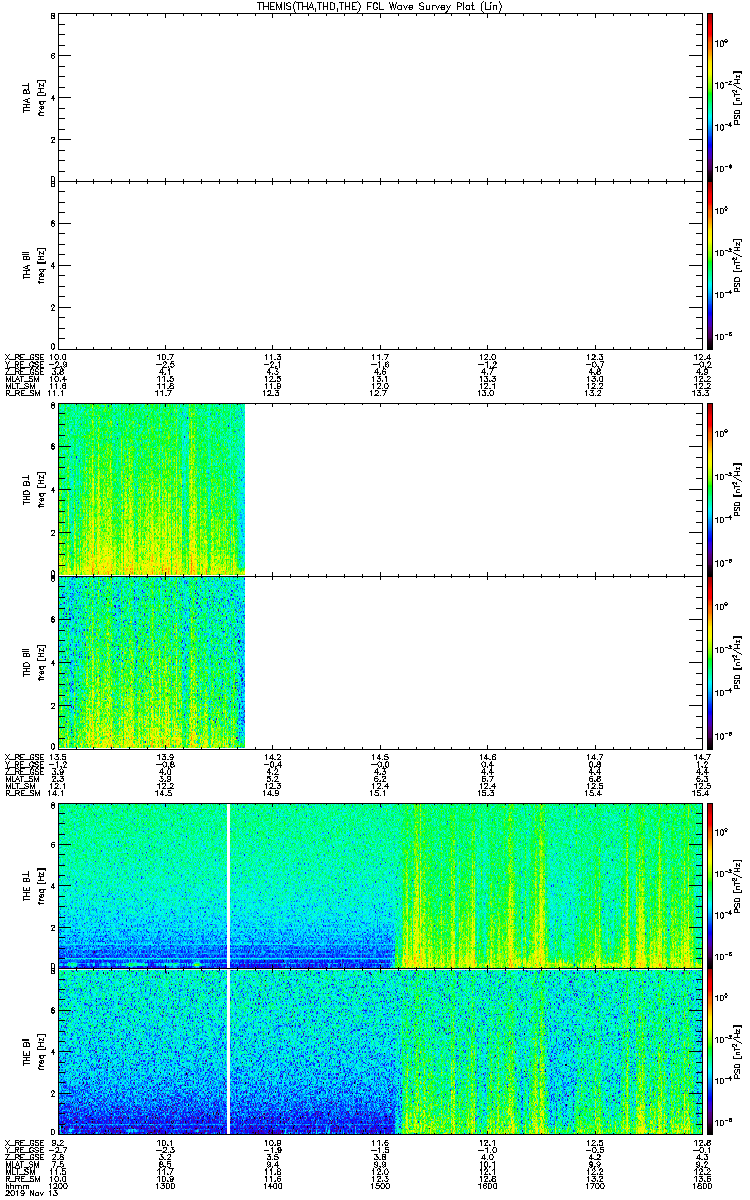Click the THD X_RE_GSE value 13.5

pyautogui.click(x=58, y=756)
